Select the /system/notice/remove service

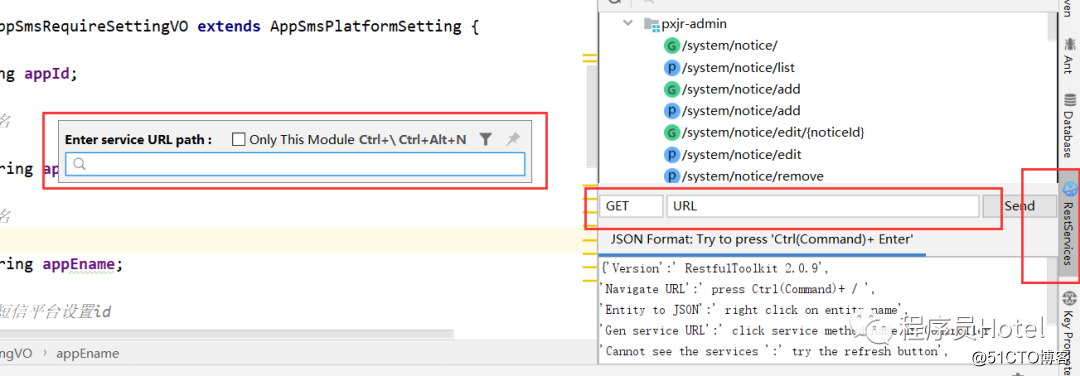click(x=743, y=176)
